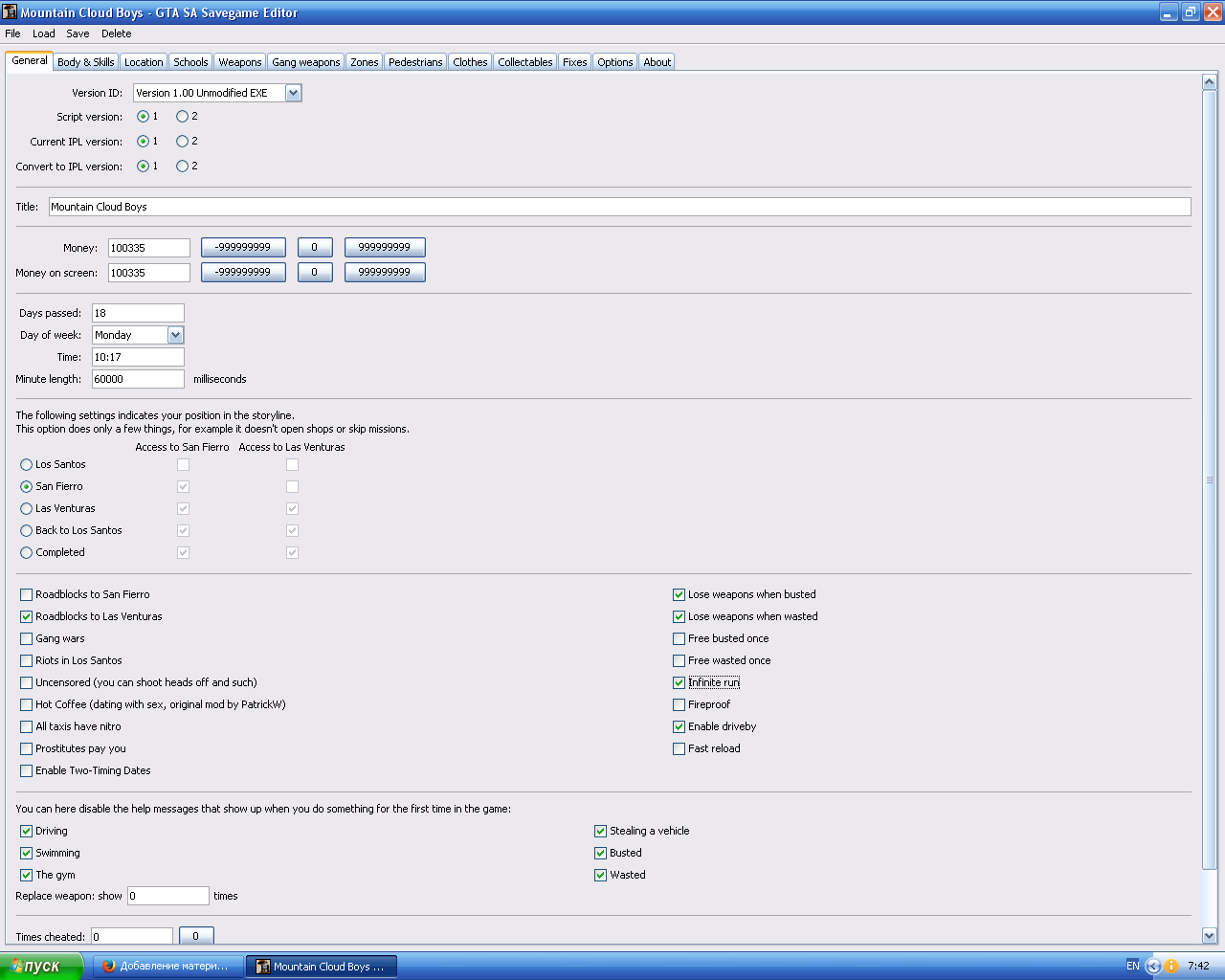Screen dimensions: 1225x980
Task: Uncheck Stealing a vehicle help message
Action: tap(601, 832)
